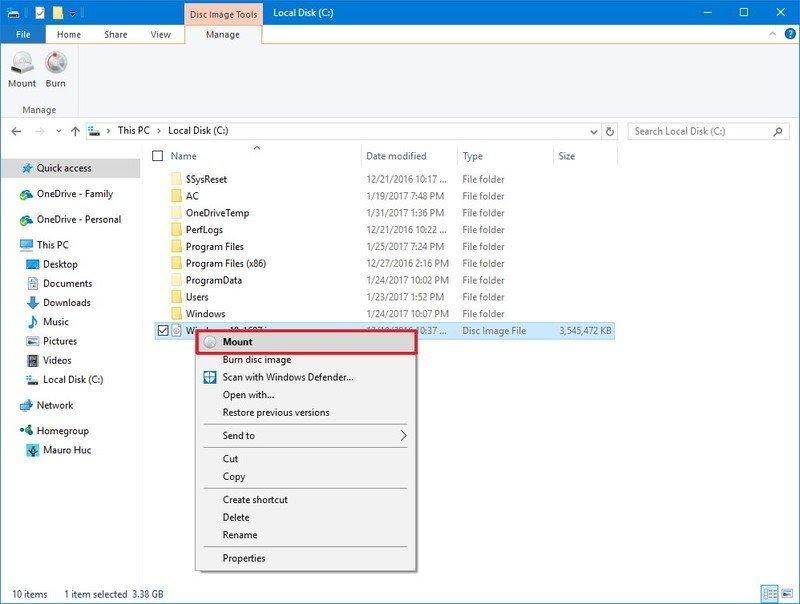The image size is (800, 604).
Task: Go up one folder with Up arrow
Action: (75, 131)
